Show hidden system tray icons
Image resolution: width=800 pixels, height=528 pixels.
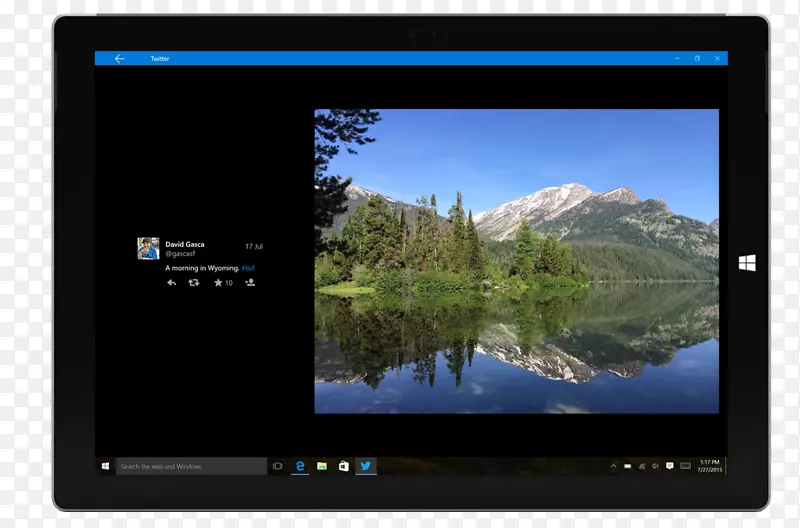tap(613, 466)
